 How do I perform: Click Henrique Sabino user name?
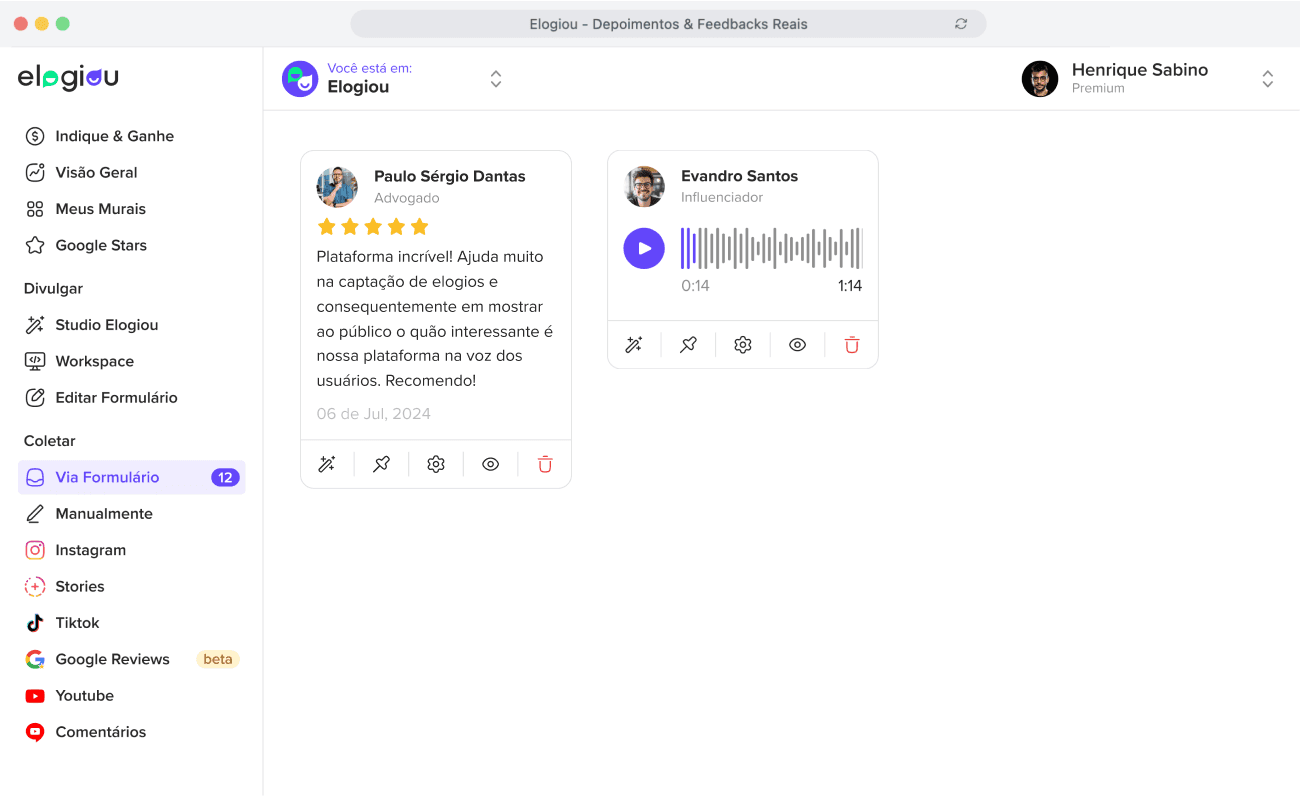[1140, 70]
